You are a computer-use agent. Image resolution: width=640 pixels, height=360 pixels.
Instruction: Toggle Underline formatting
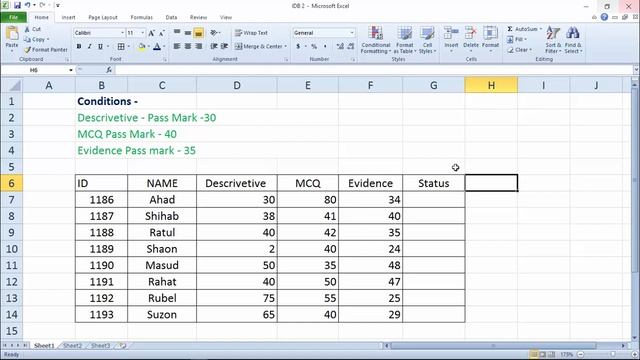coord(100,47)
